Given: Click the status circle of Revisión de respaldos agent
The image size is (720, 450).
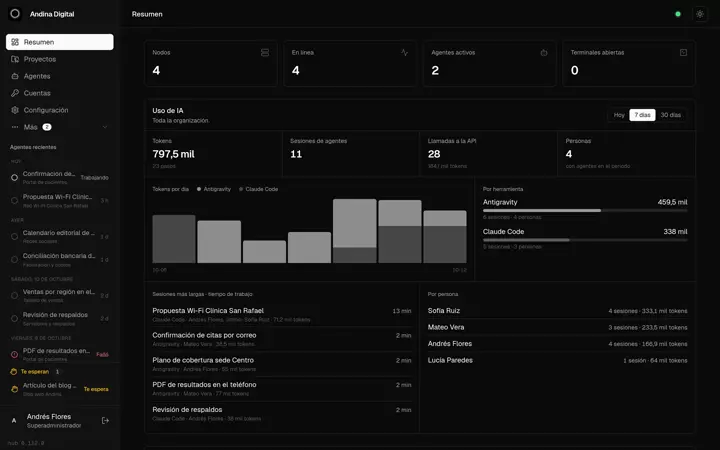Looking at the screenshot, I should (x=14, y=319).
